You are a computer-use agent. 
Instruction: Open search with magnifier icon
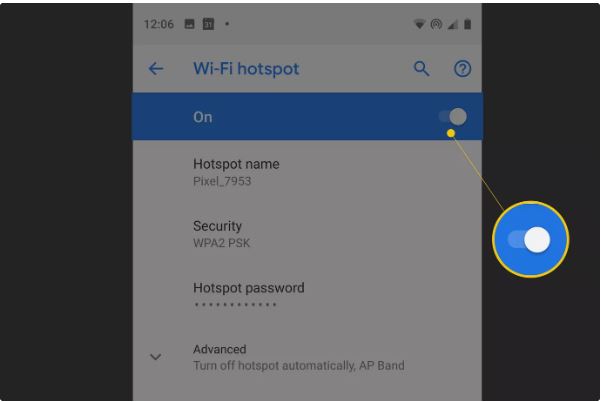(x=421, y=69)
